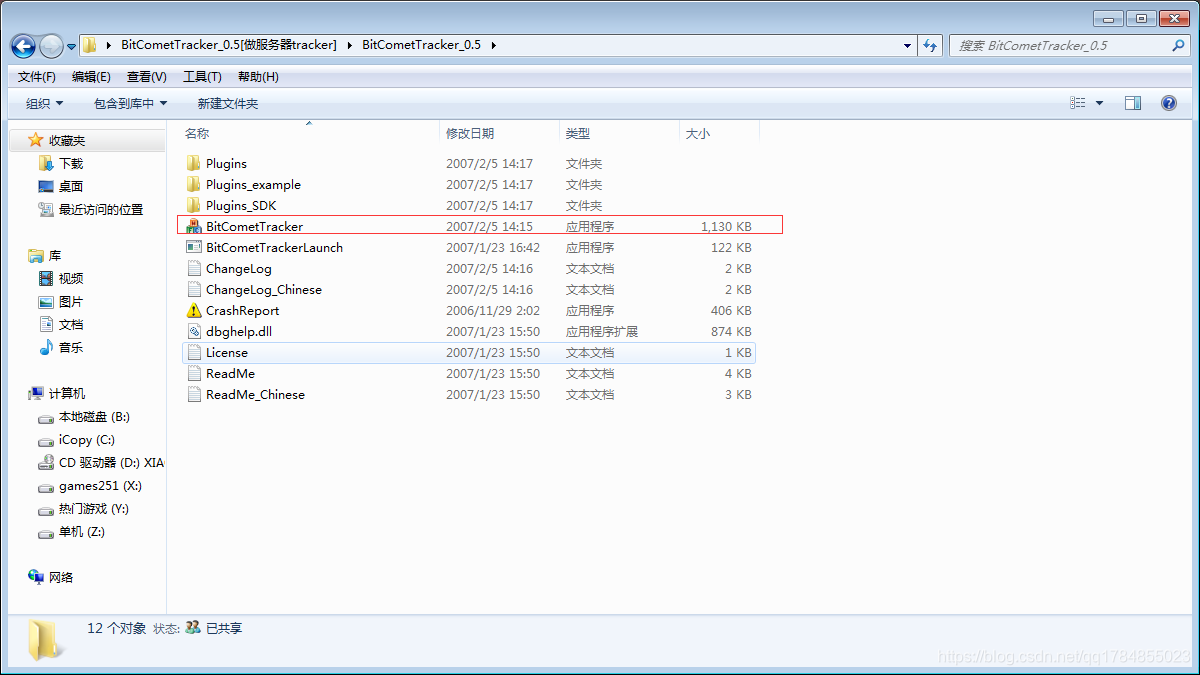
Task: Select the dbghelp.dll file name
Action: [239, 331]
